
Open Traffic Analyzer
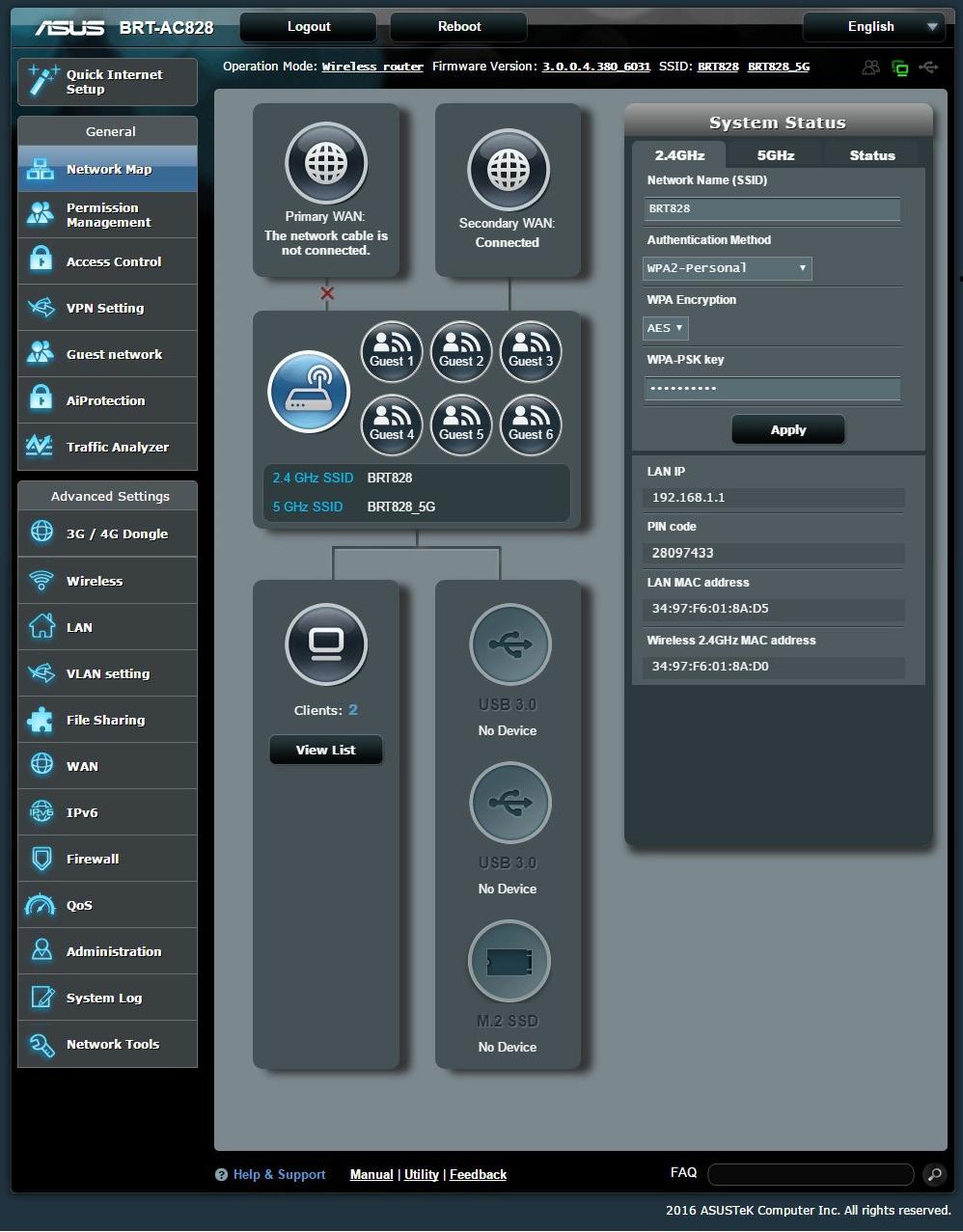[x=107, y=447]
